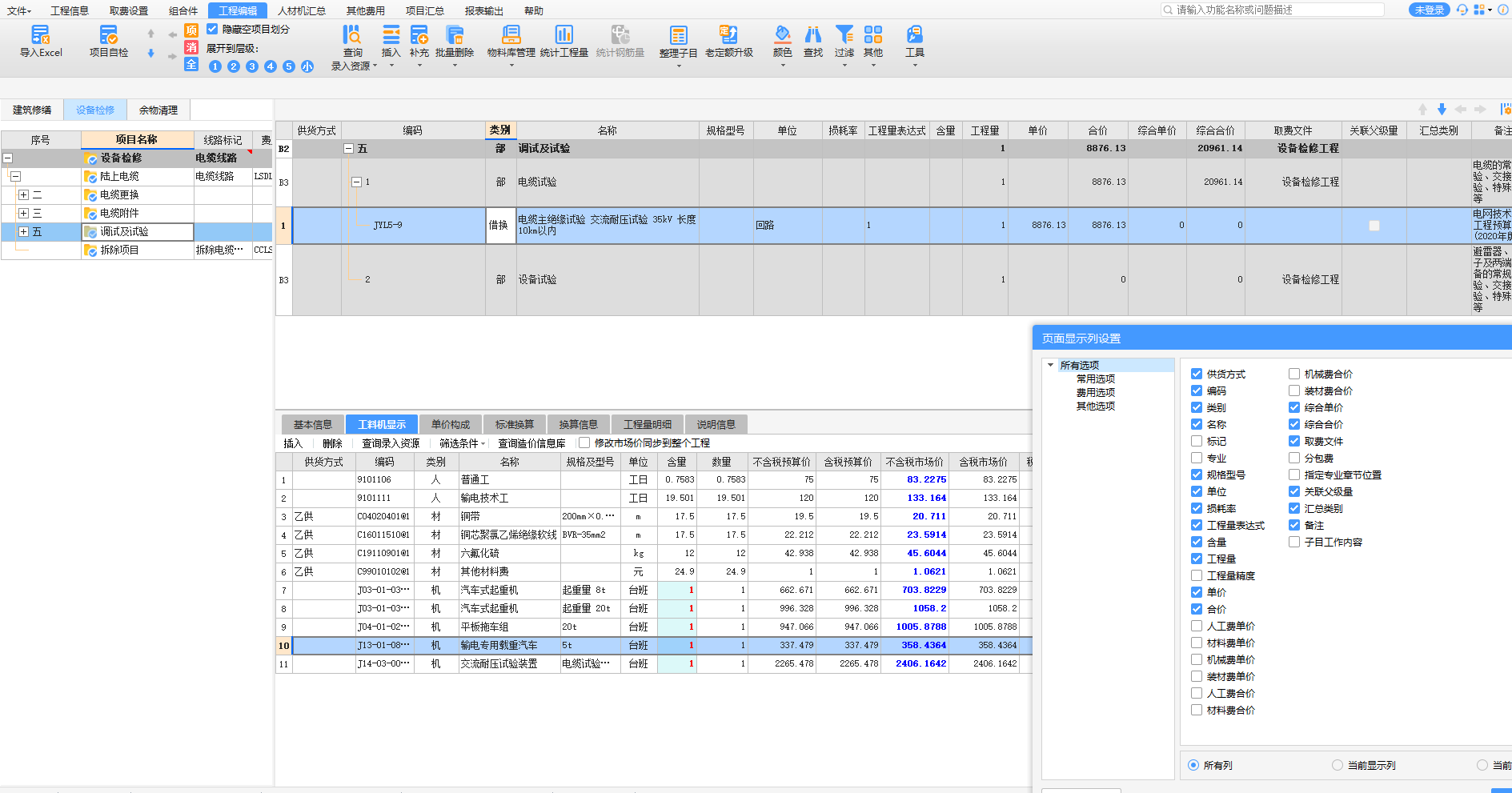Open the 报表输出 menu
The height and width of the screenshot is (793, 1512).
[x=484, y=10]
